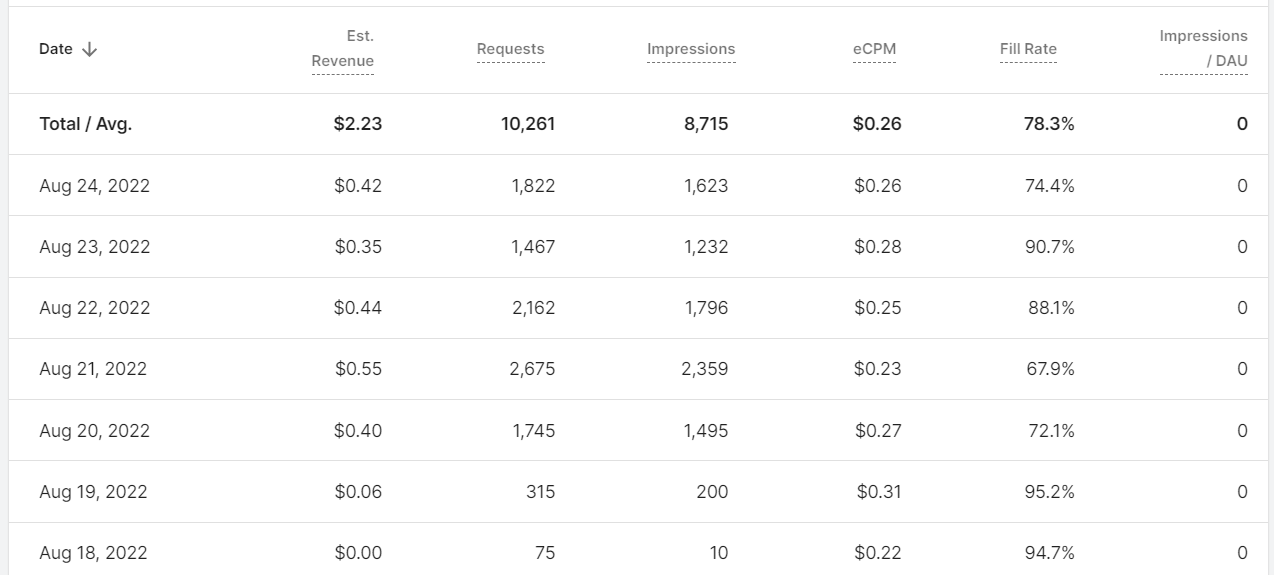
Task: Sort by Impressions / DAU header
Action: pyautogui.click(x=1204, y=48)
